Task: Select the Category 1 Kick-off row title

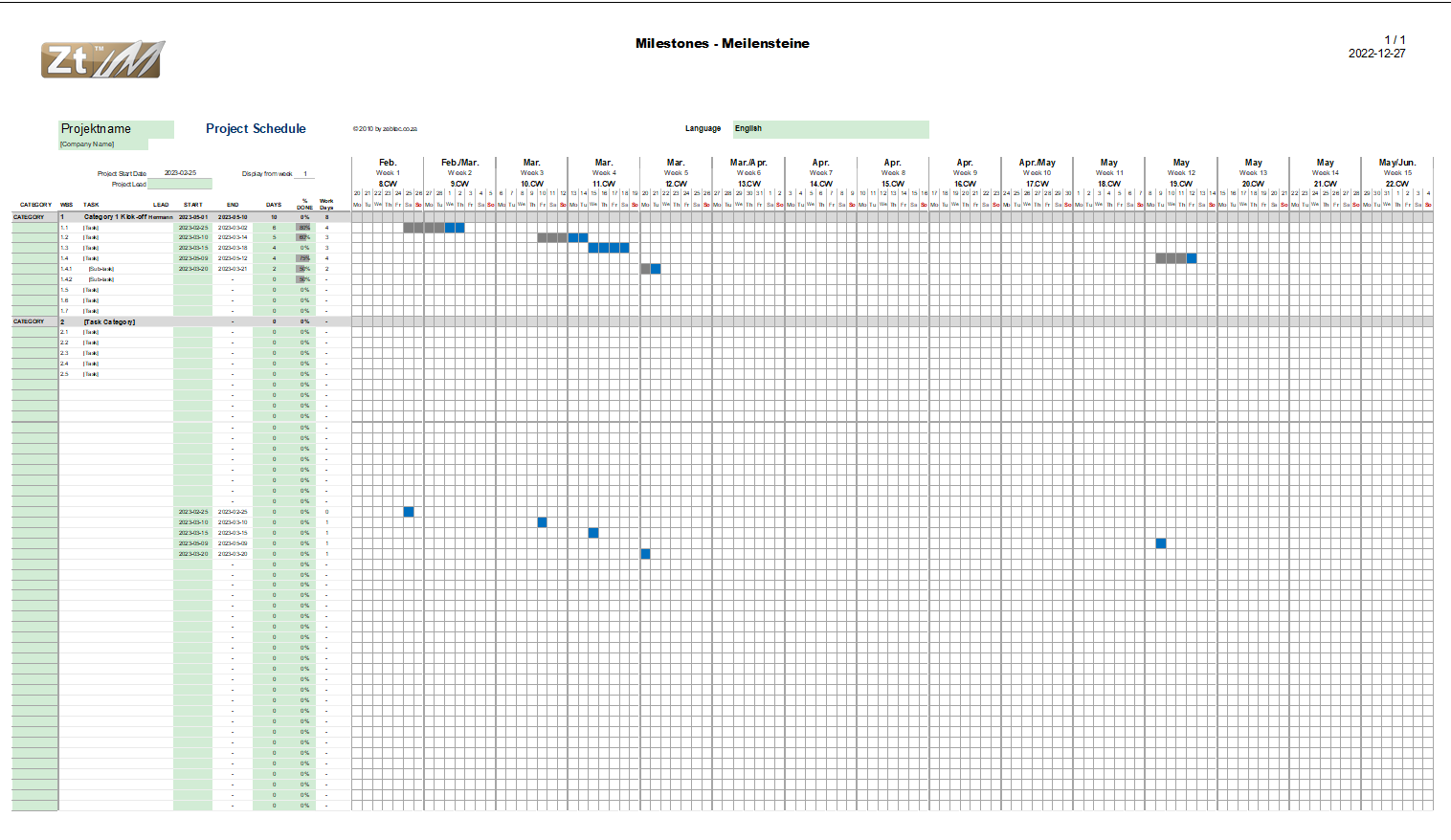Action: pyautogui.click(x=115, y=217)
